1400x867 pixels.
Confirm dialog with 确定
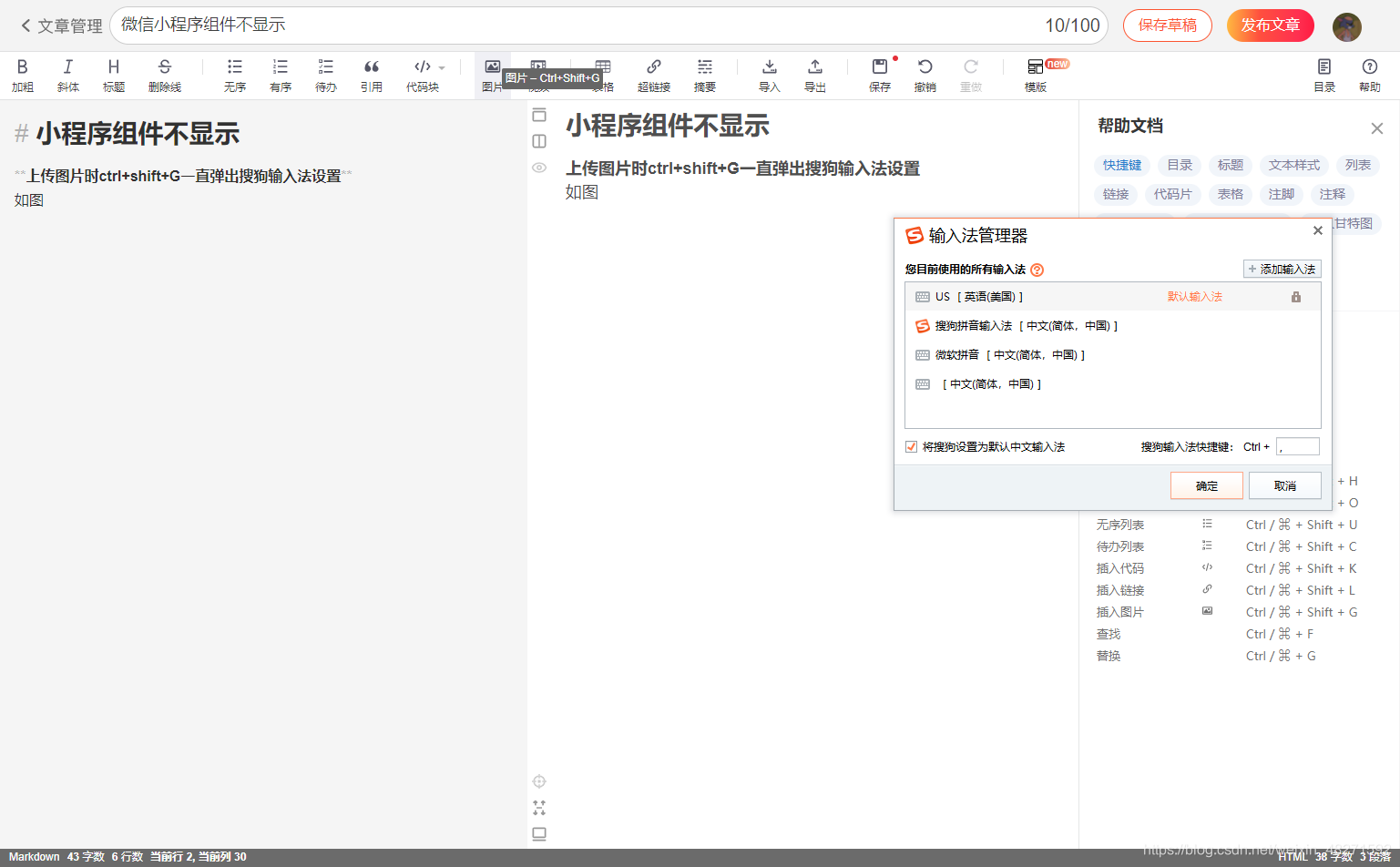(1207, 485)
